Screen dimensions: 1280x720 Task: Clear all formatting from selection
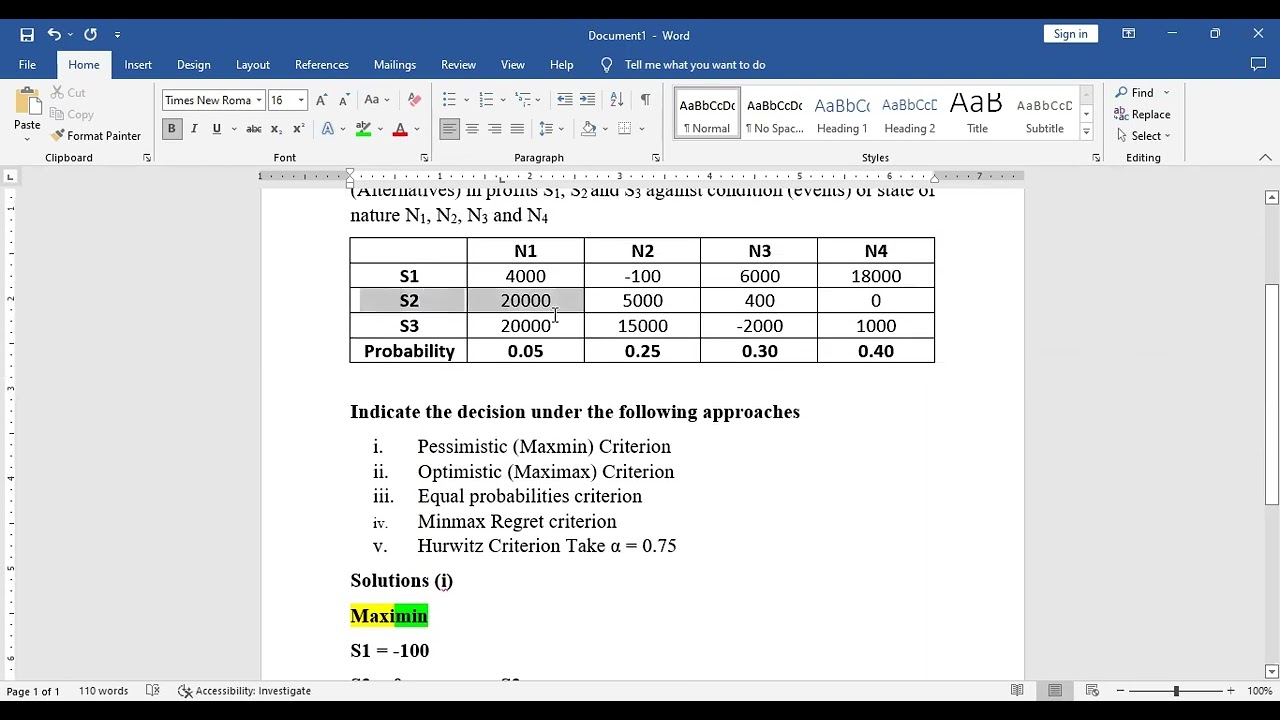[x=415, y=100]
